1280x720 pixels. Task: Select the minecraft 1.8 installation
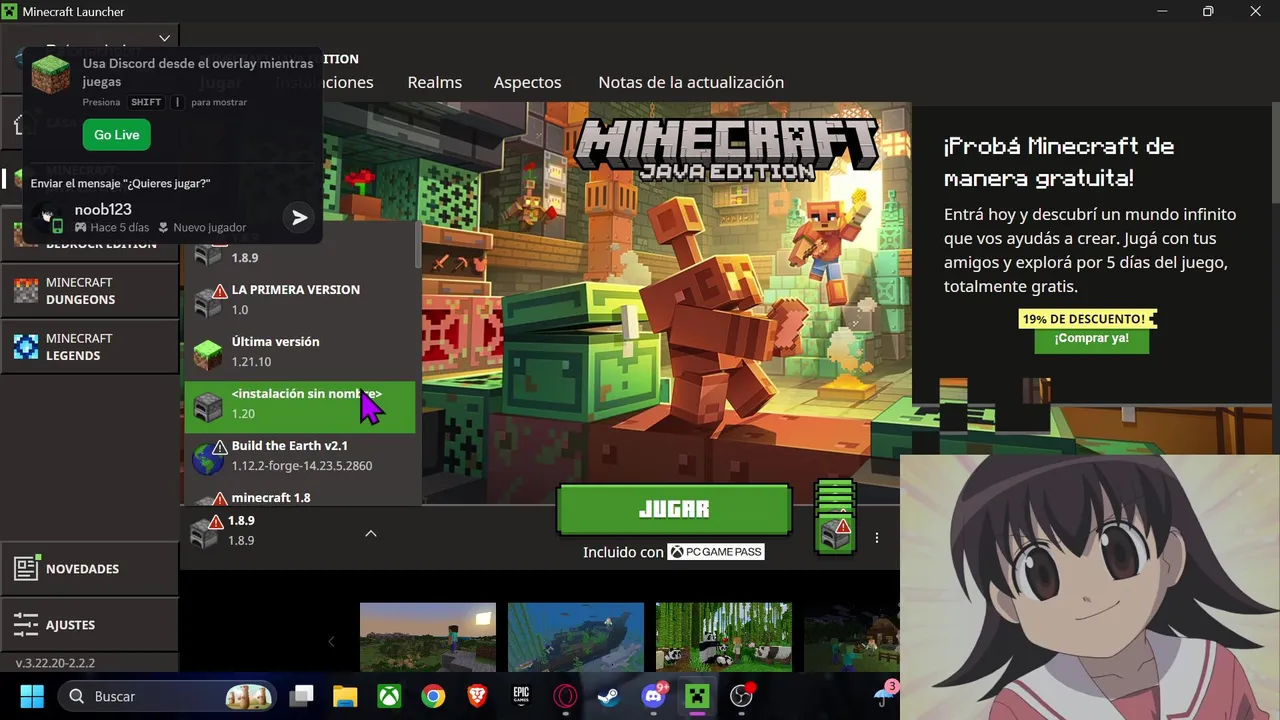coord(299,495)
